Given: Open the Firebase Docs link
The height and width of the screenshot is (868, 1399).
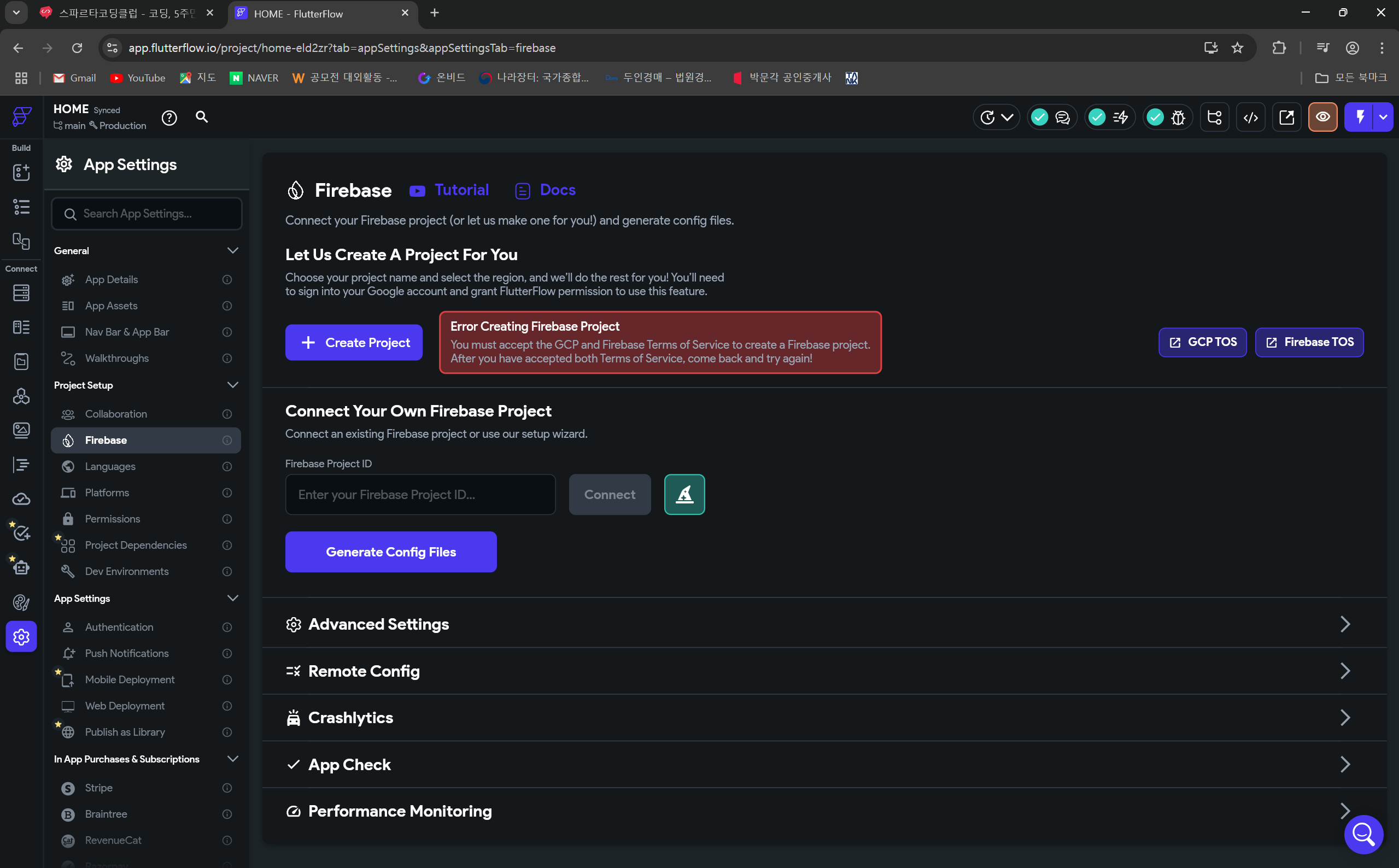Looking at the screenshot, I should pos(546,190).
